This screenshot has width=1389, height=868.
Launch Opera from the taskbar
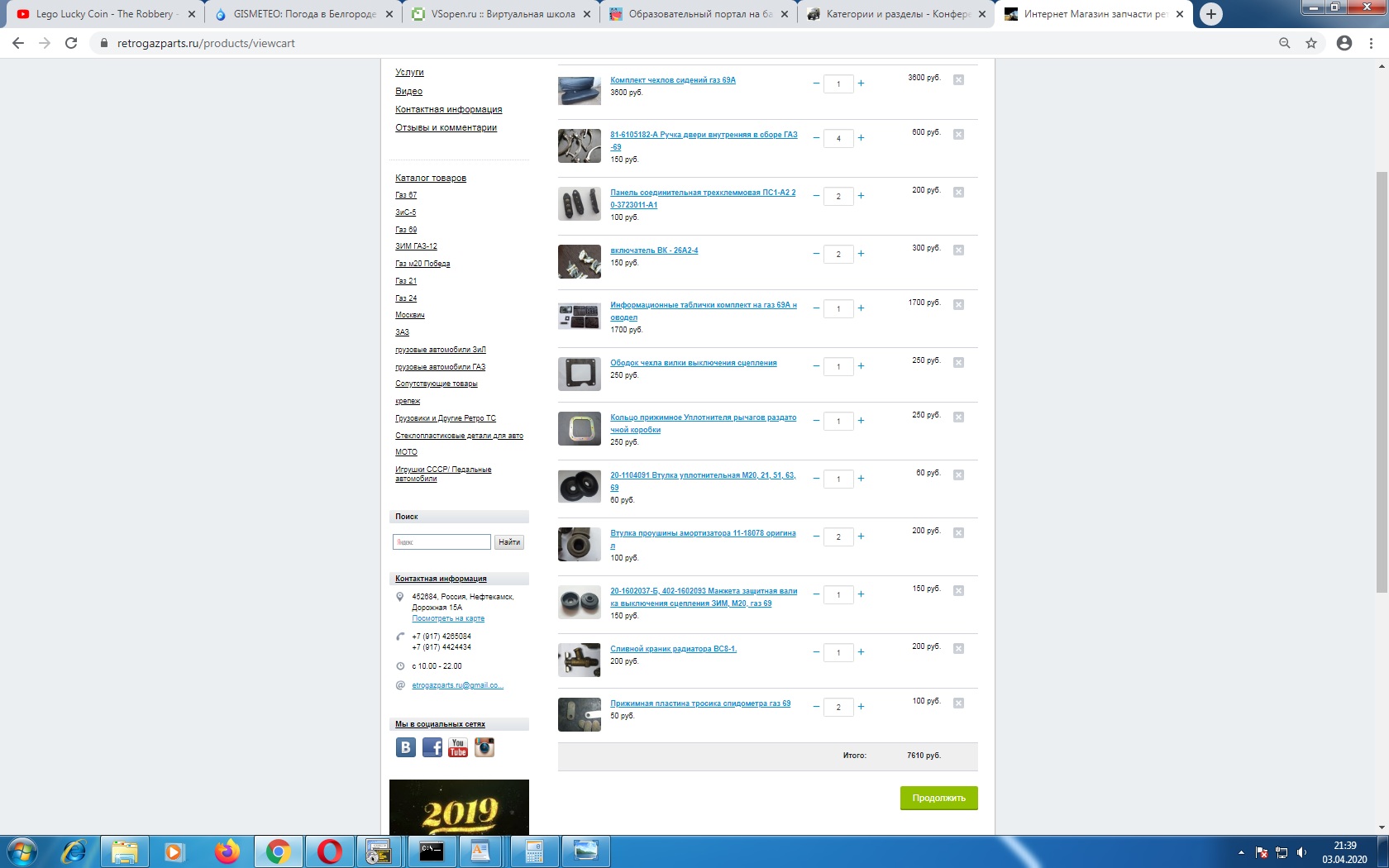pyautogui.click(x=329, y=851)
